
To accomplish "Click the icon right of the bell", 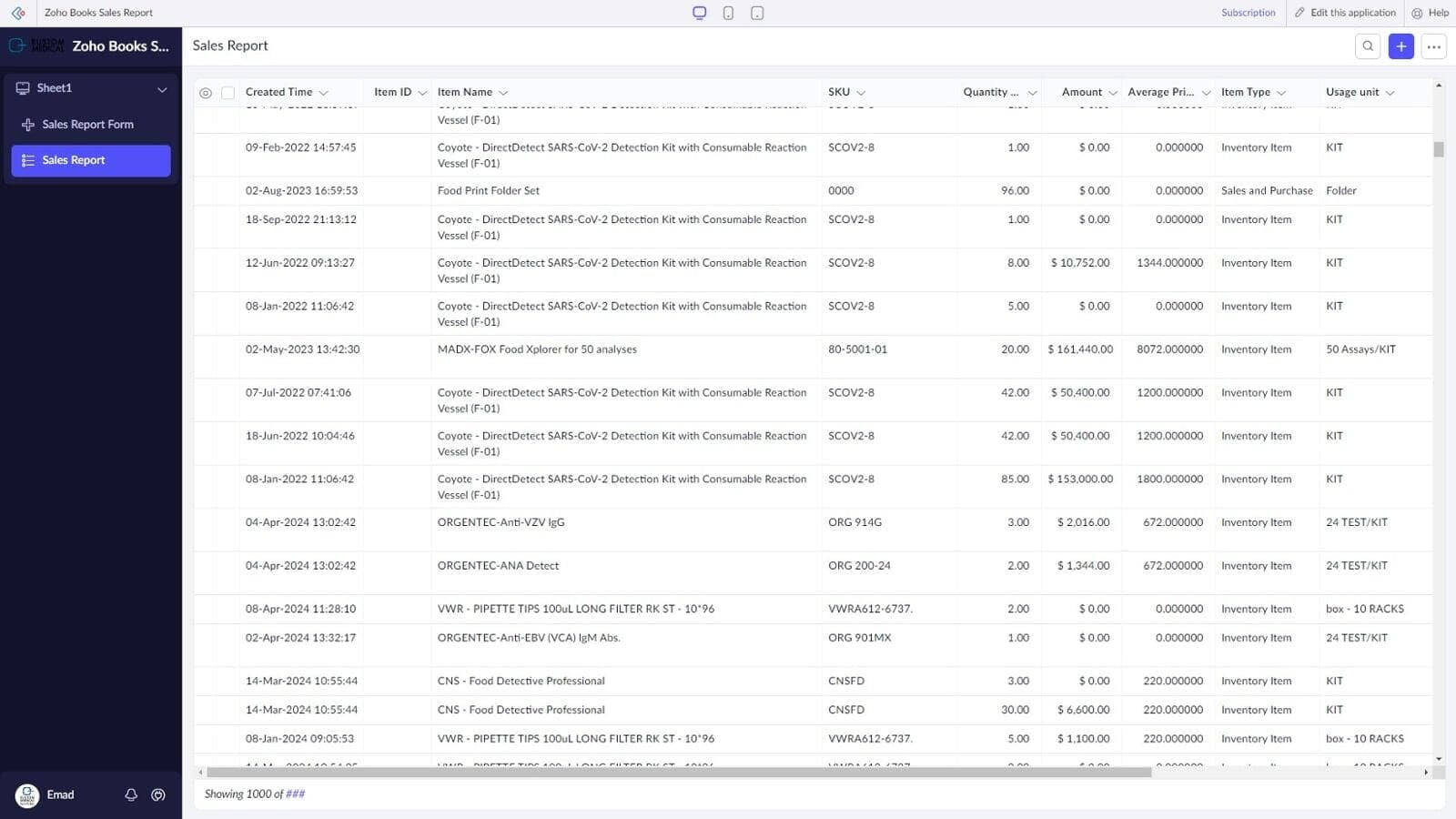I will click(158, 794).
